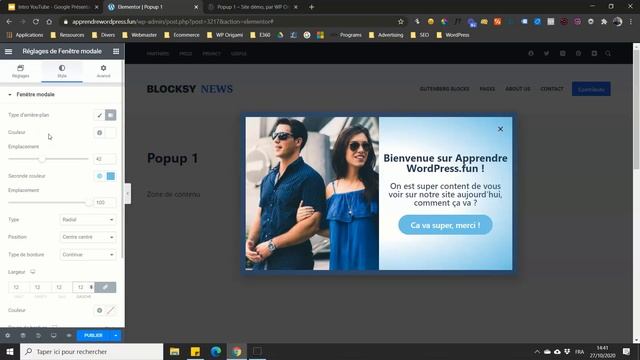The image size is (640, 360).
Task: Bookmark this page with the star icon
Action: (x=401, y=22)
